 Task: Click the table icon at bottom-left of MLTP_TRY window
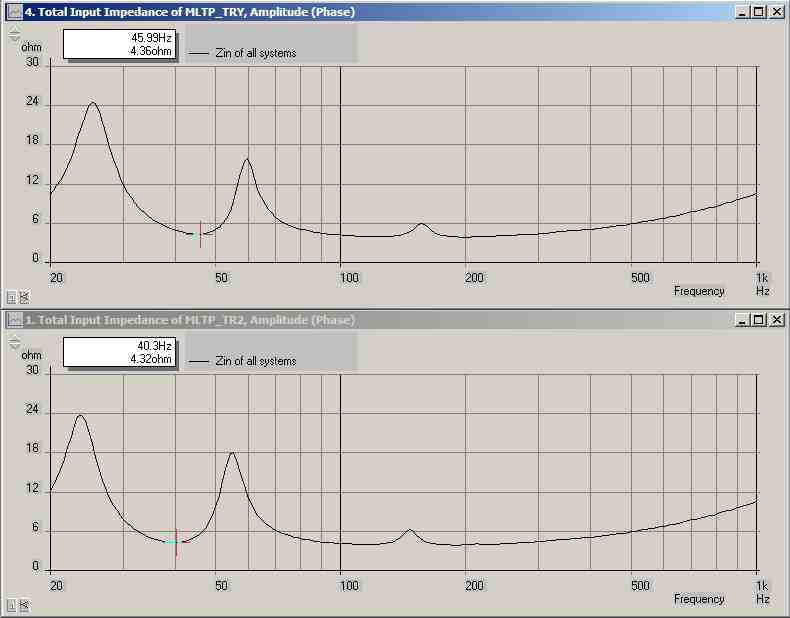point(12,298)
